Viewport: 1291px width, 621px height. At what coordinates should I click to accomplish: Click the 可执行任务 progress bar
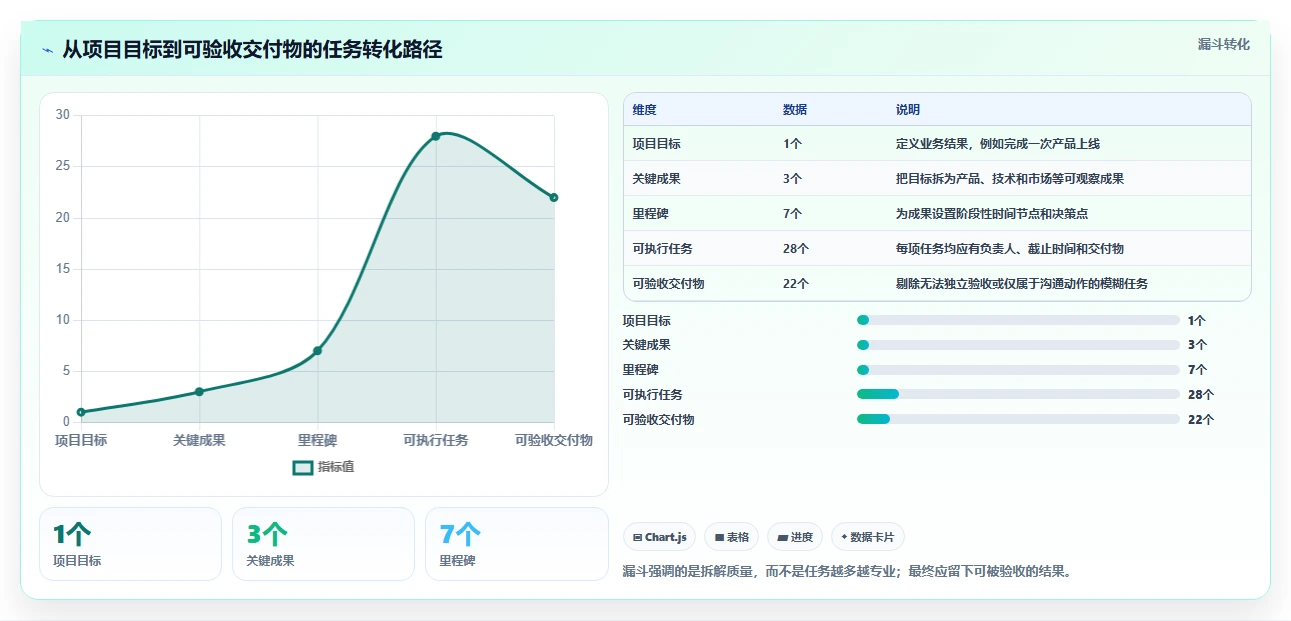[1018, 394]
